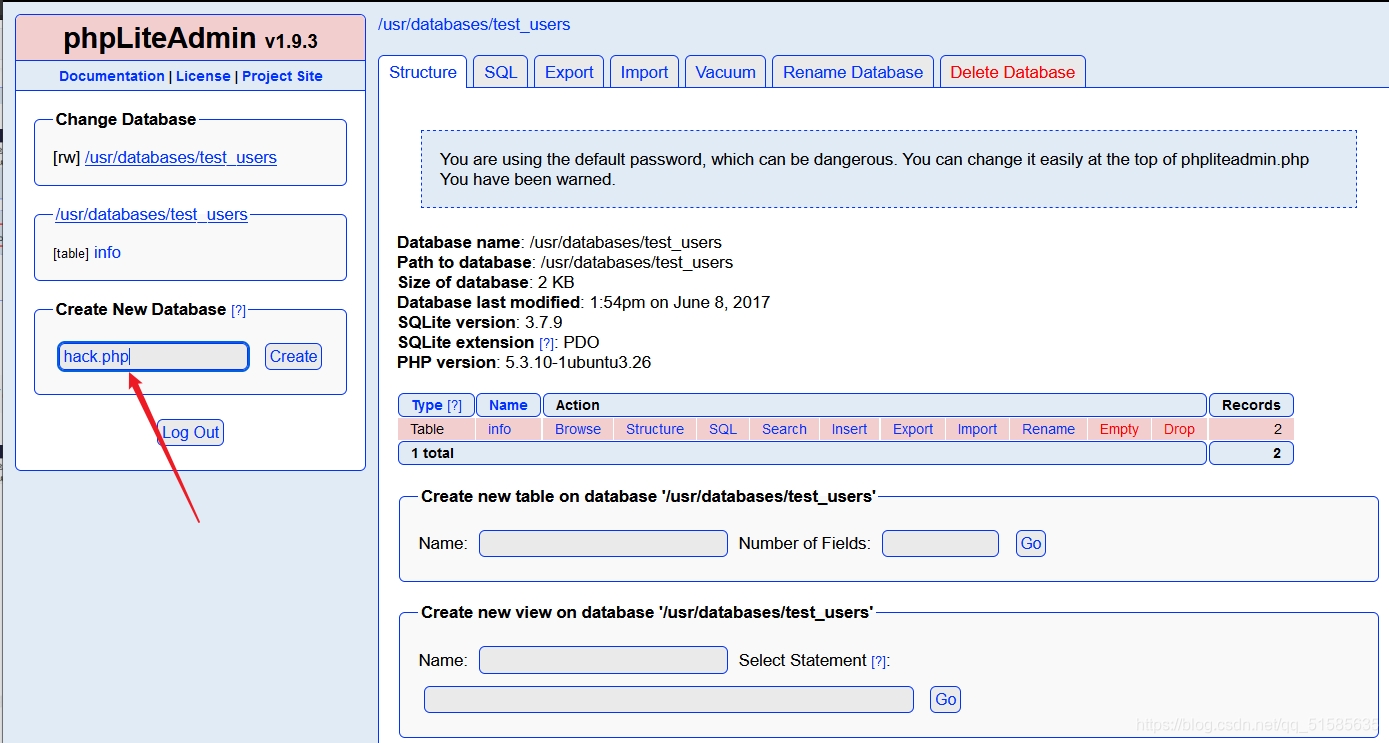Open the Documentation link
This screenshot has height=743, width=1389.
click(112, 76)
